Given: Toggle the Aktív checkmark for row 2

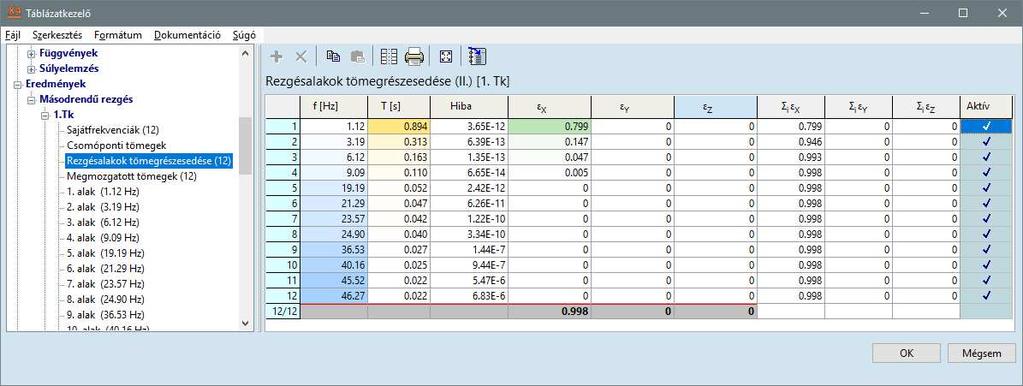Looking at the screenshot, I should [x=986, y=141].
